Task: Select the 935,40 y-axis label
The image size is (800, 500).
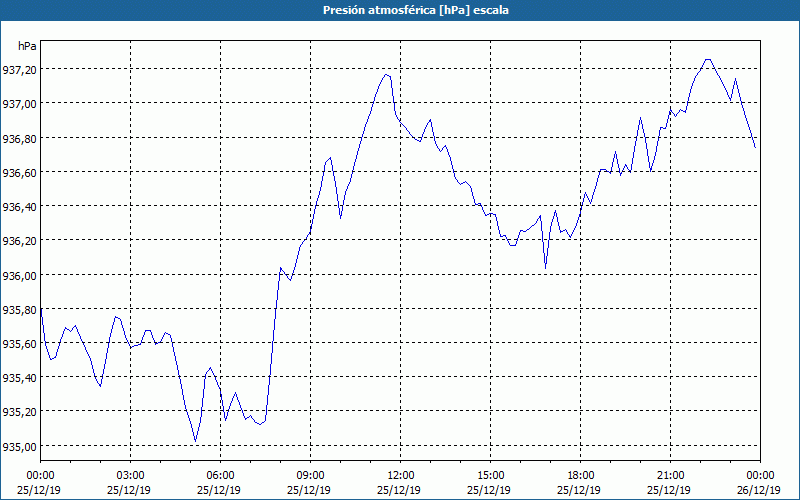Action: coord(19,379)
